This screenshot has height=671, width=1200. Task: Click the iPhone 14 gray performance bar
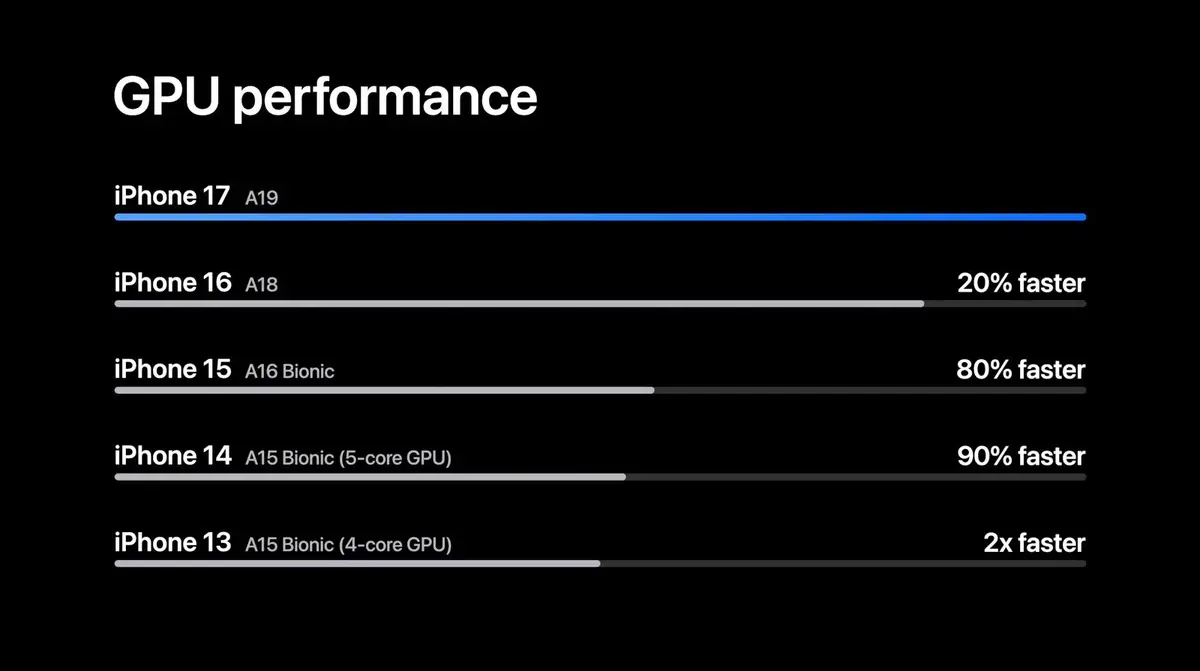[x=370, y=477]
